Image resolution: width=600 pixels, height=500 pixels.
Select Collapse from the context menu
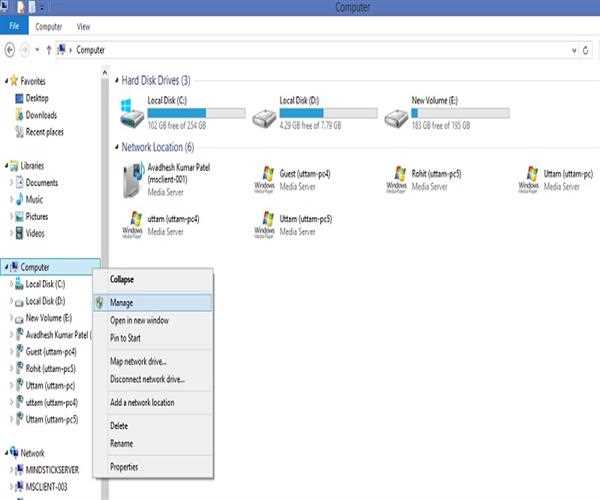tap(153, 279)
